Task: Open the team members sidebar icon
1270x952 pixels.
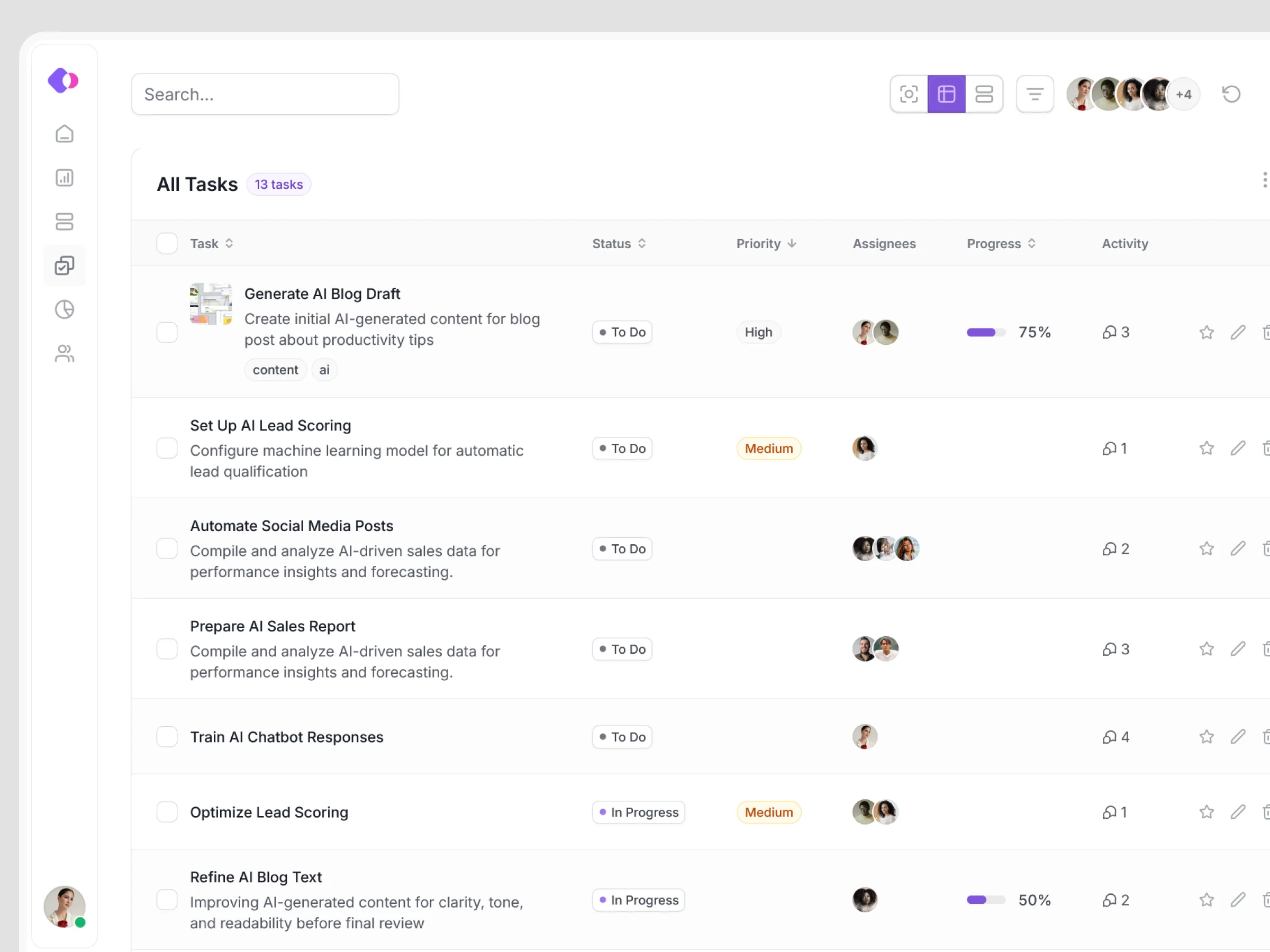Action: (65, 353)
